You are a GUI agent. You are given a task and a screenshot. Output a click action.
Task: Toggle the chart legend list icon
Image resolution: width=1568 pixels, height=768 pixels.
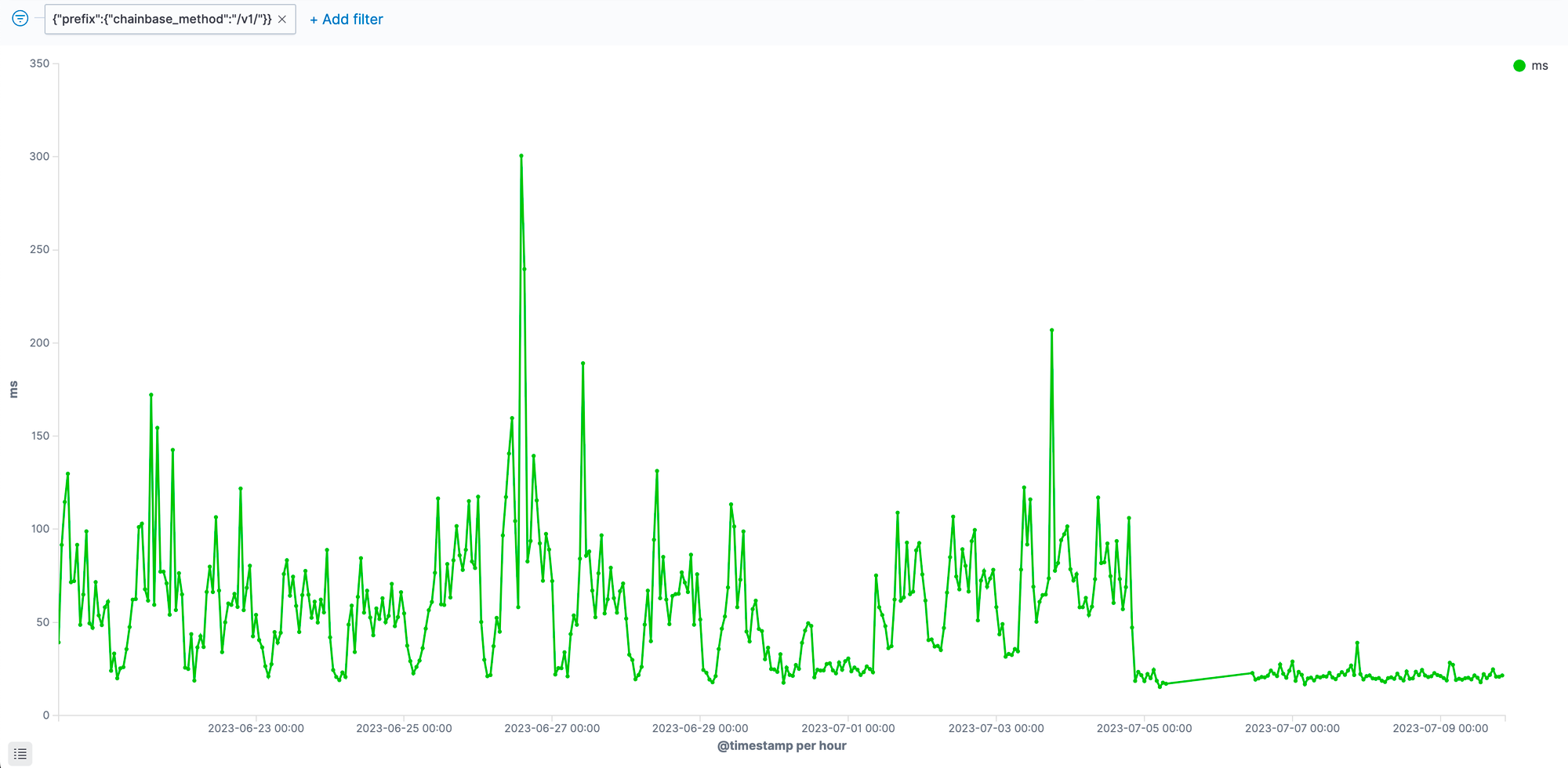pyautogui.click(x=20, y=753)
